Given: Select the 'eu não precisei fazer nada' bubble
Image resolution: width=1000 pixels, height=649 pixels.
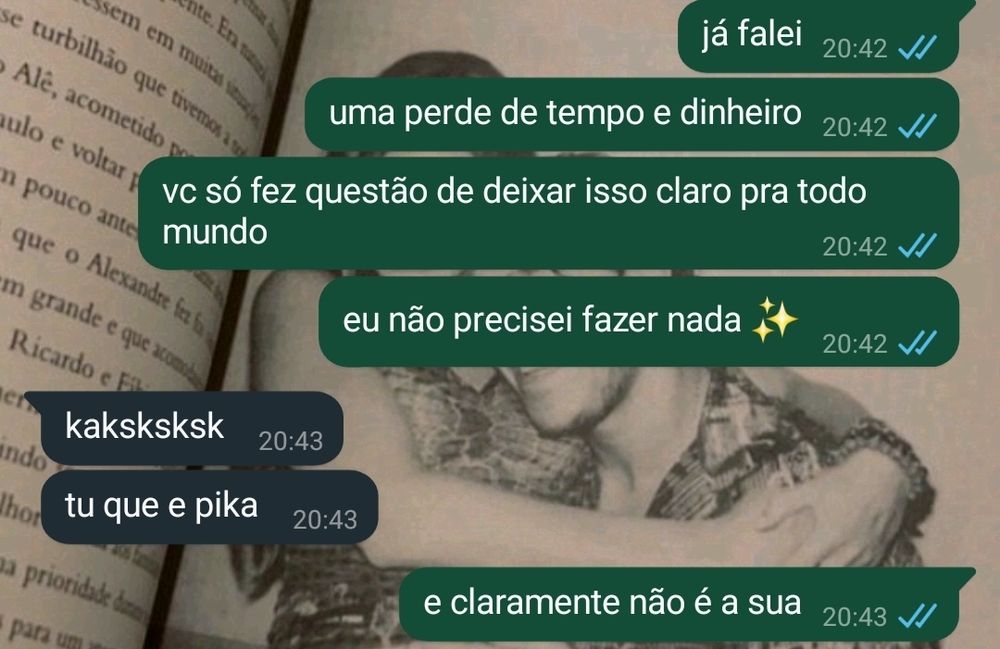Looking at the screenshot, I should (638, 322).
